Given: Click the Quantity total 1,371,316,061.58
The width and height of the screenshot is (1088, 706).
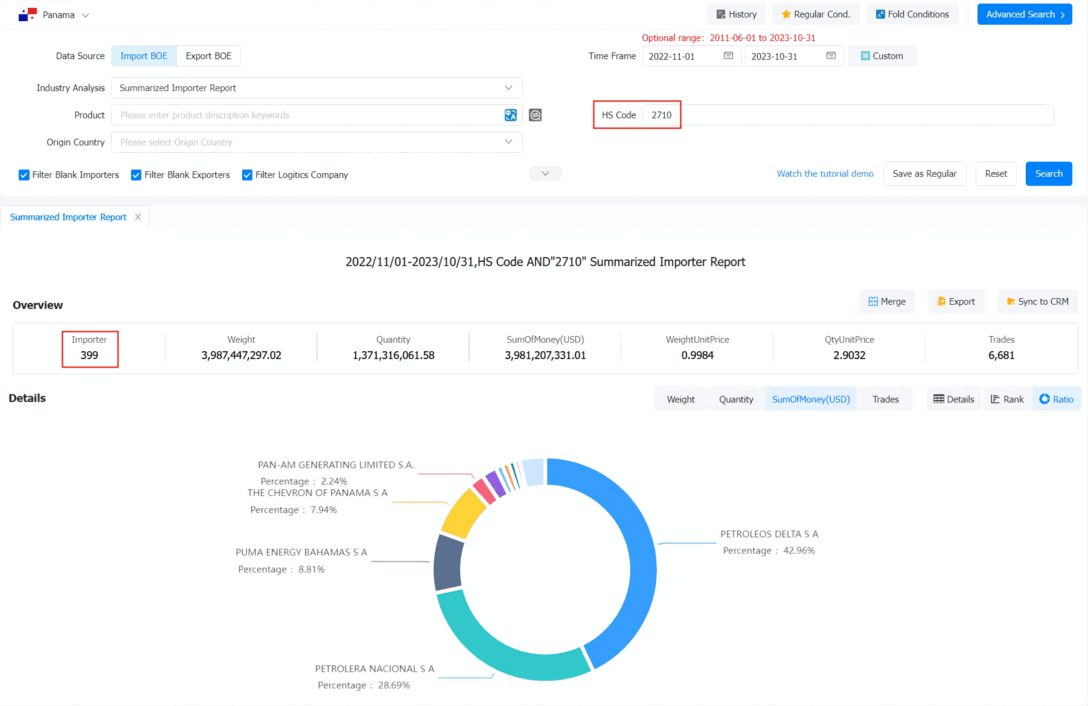Looking at the screenshot, I should pyautogui.click(x=393, y=355).
